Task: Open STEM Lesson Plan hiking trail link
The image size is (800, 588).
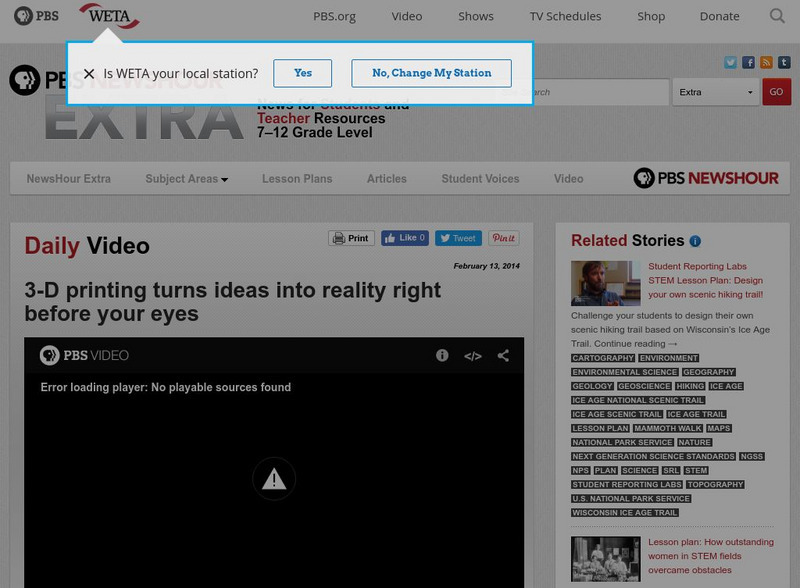Action: coord(706,280)
